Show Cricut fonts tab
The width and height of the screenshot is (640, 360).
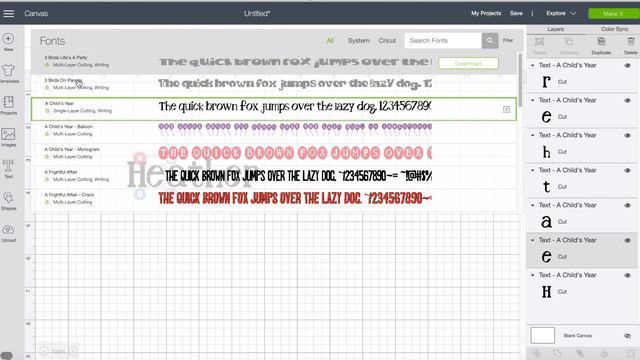pos(387,40)
